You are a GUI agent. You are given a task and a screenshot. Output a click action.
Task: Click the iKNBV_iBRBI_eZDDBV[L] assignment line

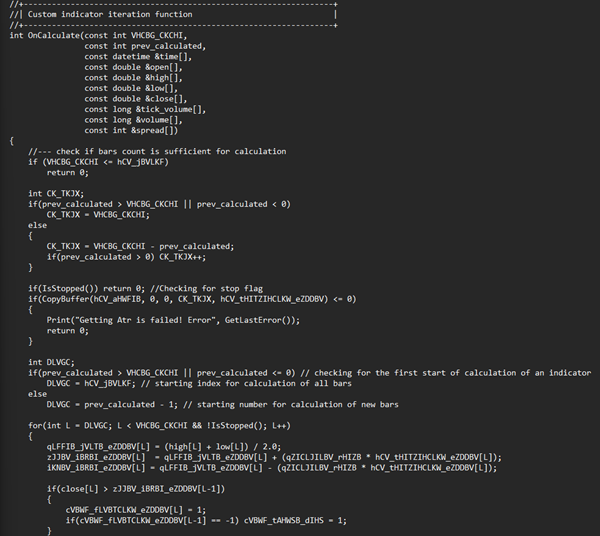click(x=272, y=468)
